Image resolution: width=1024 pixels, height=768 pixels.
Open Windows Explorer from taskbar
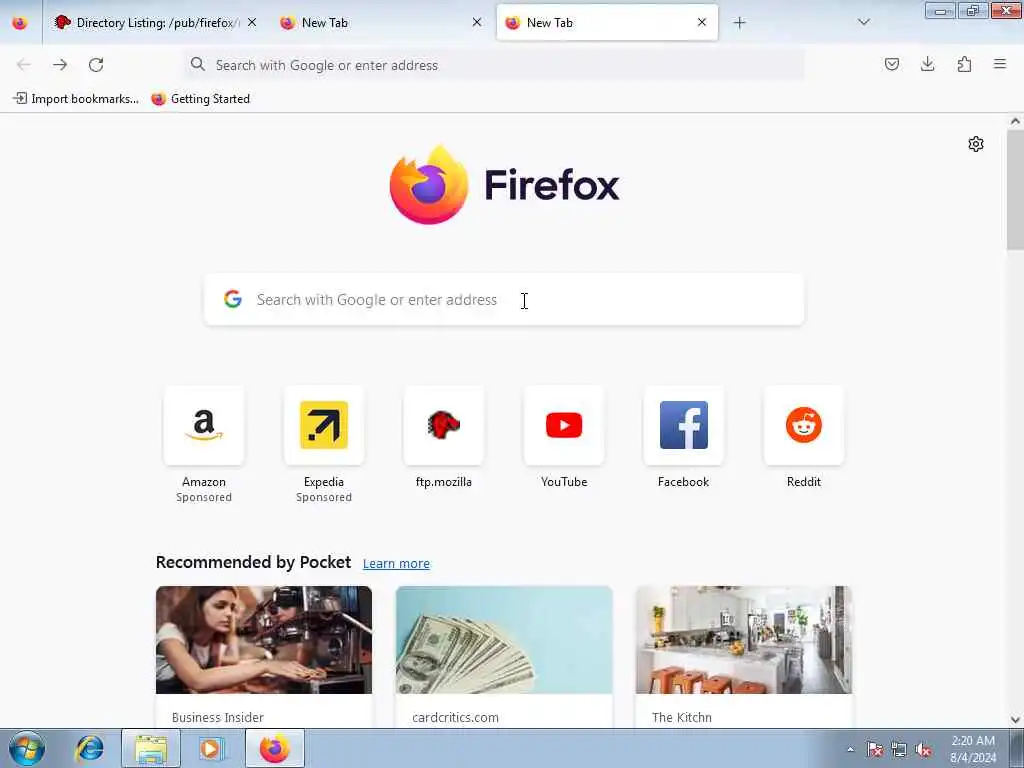tap(151, 748)
